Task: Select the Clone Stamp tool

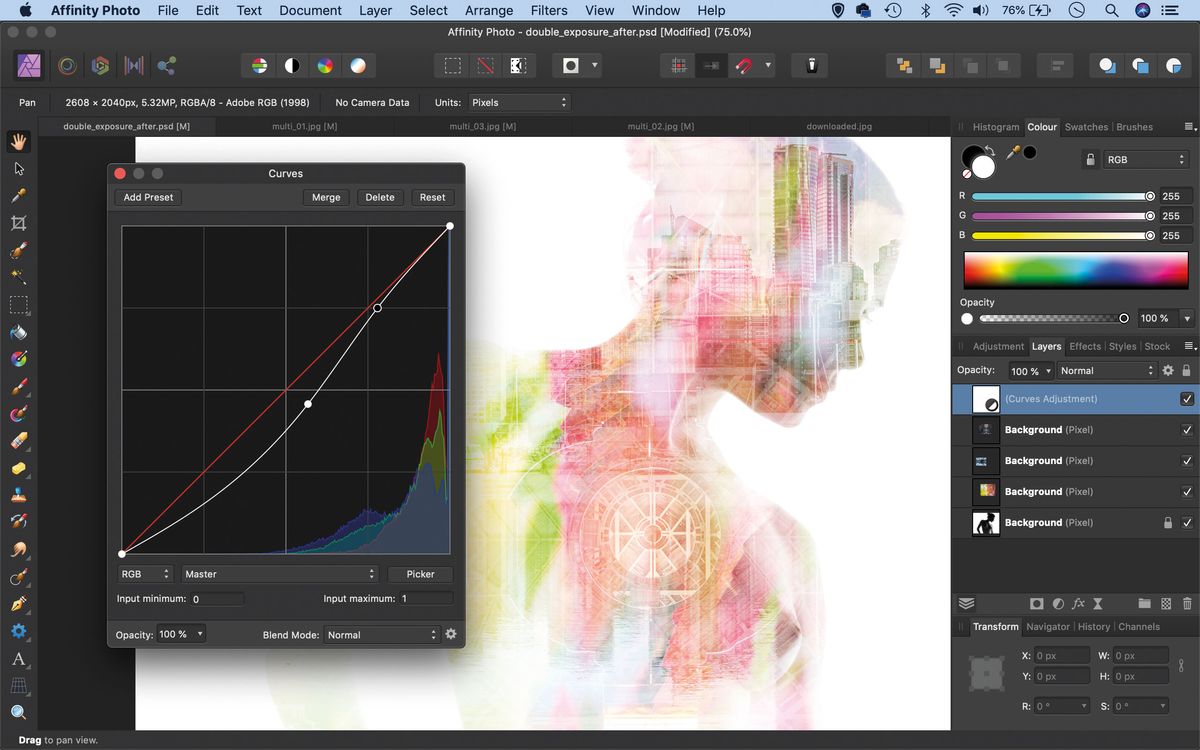Action: click(18, 495)
